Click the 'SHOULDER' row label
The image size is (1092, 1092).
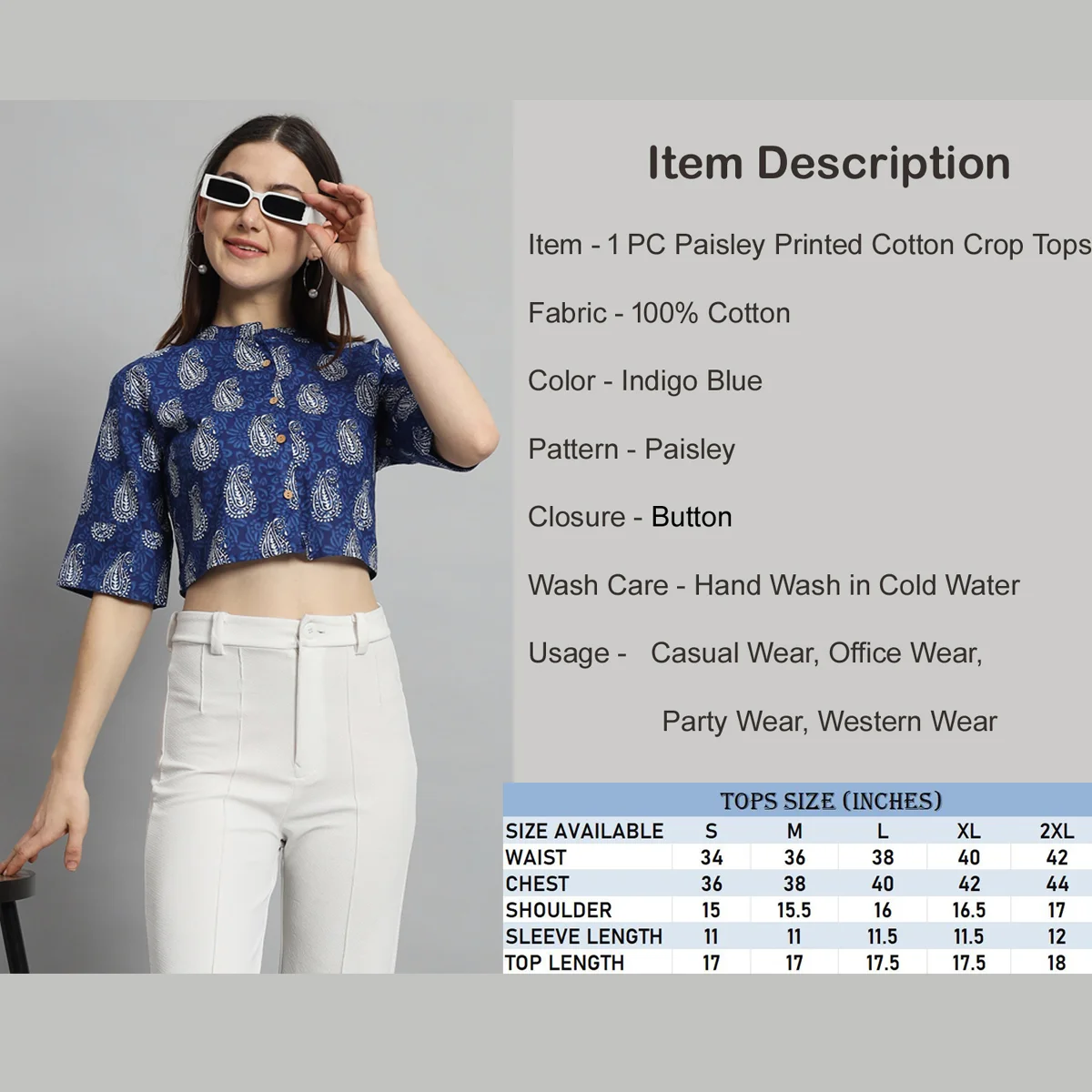(x=559, y=910)
